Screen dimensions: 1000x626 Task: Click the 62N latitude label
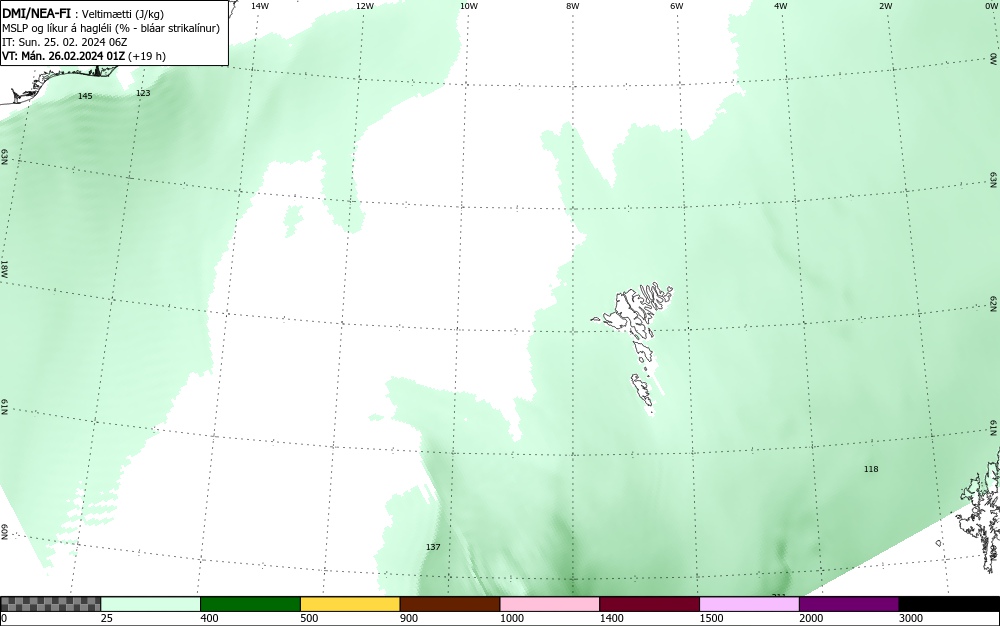pos(993,302)
